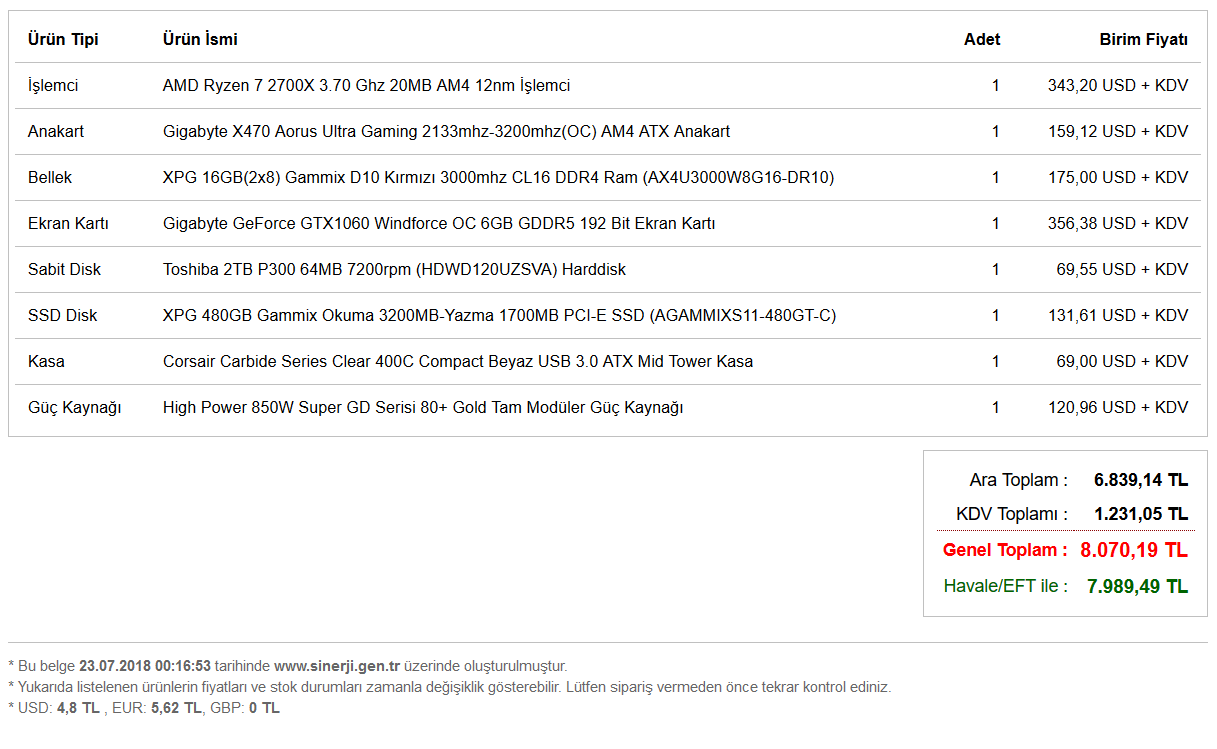Image resolution: width=1217 pixels, height=749 pixels.
Task: Click the green Havale/EFT ile label
Action: [x=1006, y=586]
